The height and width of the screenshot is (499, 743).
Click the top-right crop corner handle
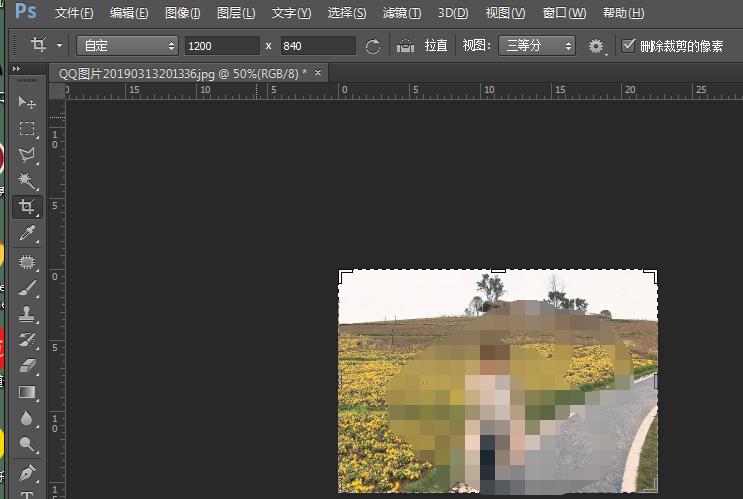[x=651, y=275]
